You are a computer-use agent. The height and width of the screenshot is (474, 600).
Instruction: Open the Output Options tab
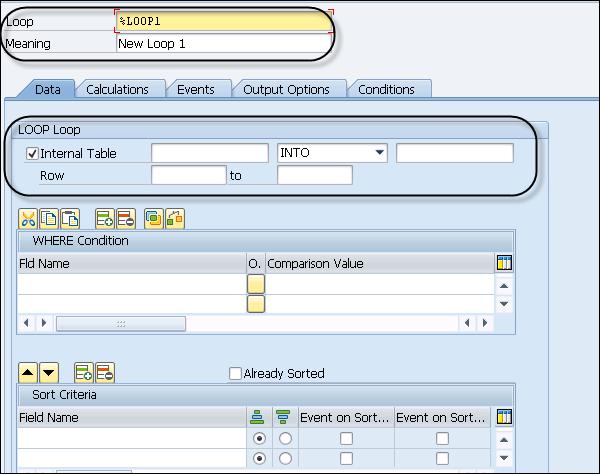coord(286,89)
